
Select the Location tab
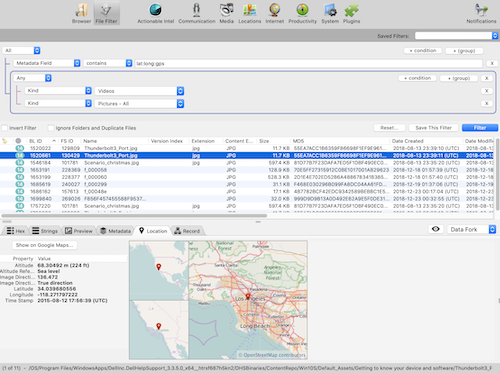[x=153, y=231]
